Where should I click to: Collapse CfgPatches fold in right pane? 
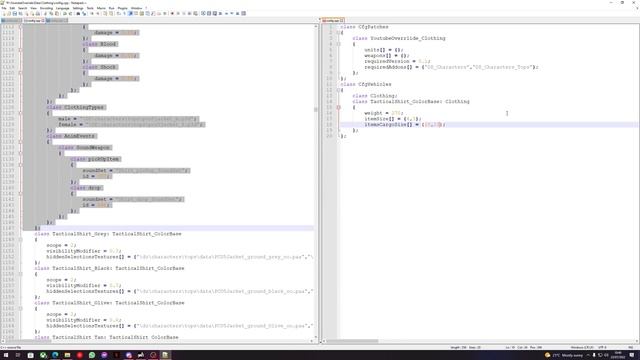click(338, 32)
